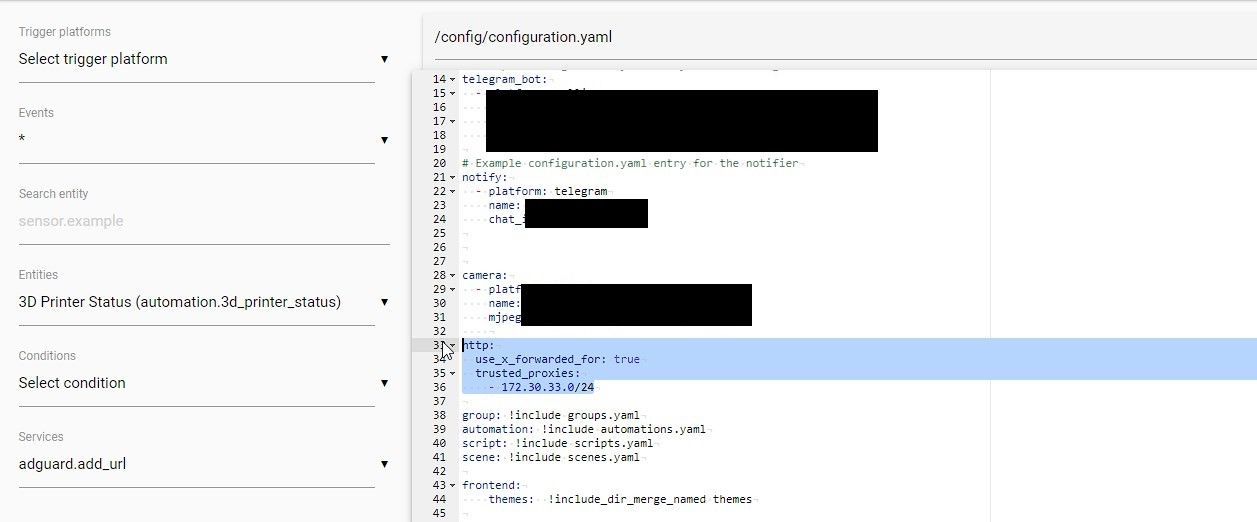Click 'themes: !include_dir_merge_named themes' line

click(620, 499)
